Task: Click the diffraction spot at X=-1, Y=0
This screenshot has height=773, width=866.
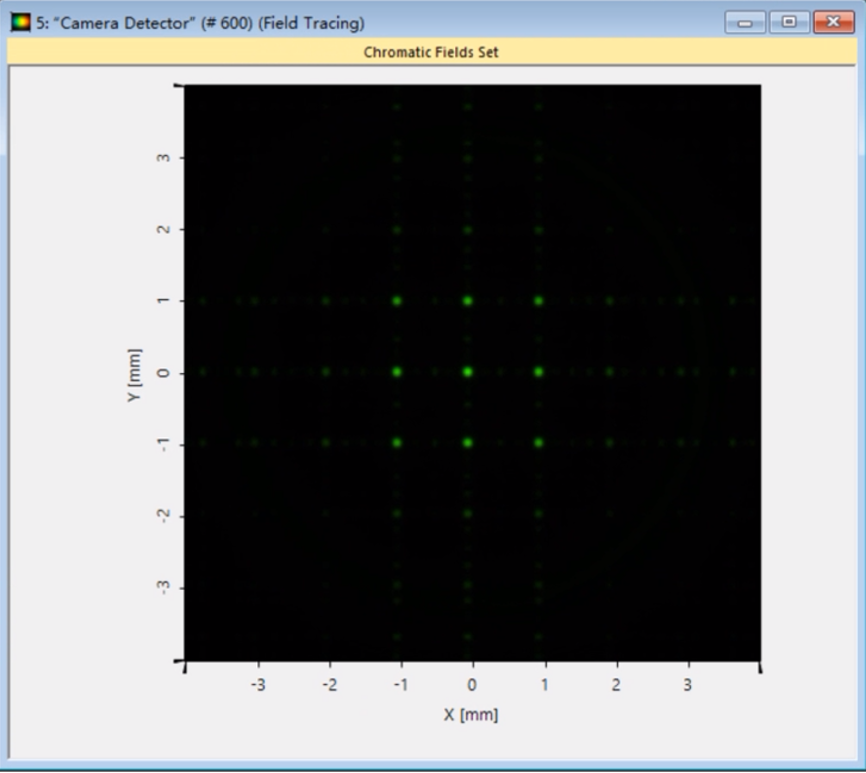Action: (397, 372)
